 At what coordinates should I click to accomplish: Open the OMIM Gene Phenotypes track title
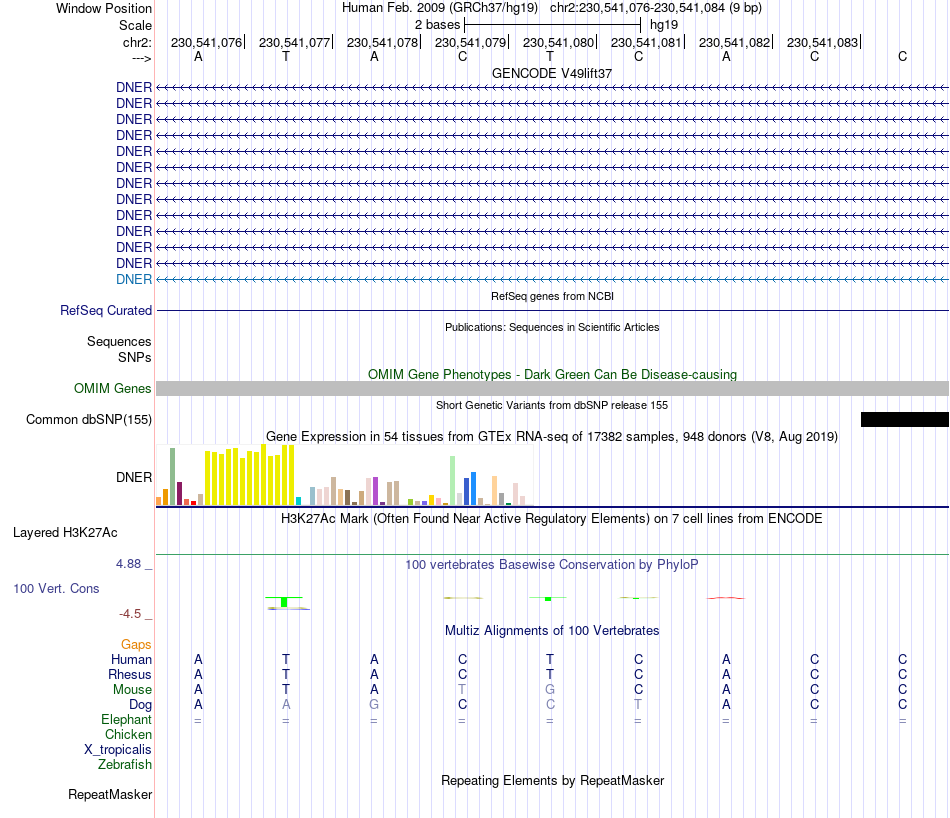(552, 374)
